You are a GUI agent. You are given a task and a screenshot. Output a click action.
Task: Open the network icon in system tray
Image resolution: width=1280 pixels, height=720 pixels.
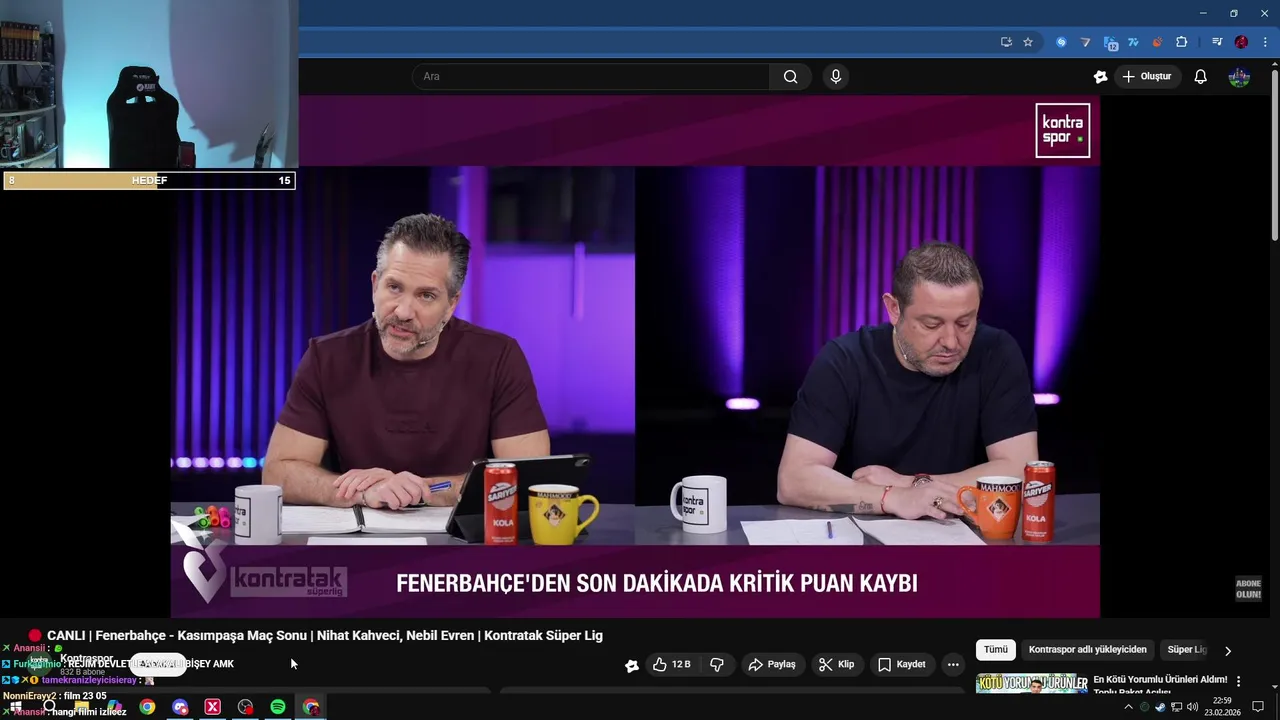coord(1176,707)
